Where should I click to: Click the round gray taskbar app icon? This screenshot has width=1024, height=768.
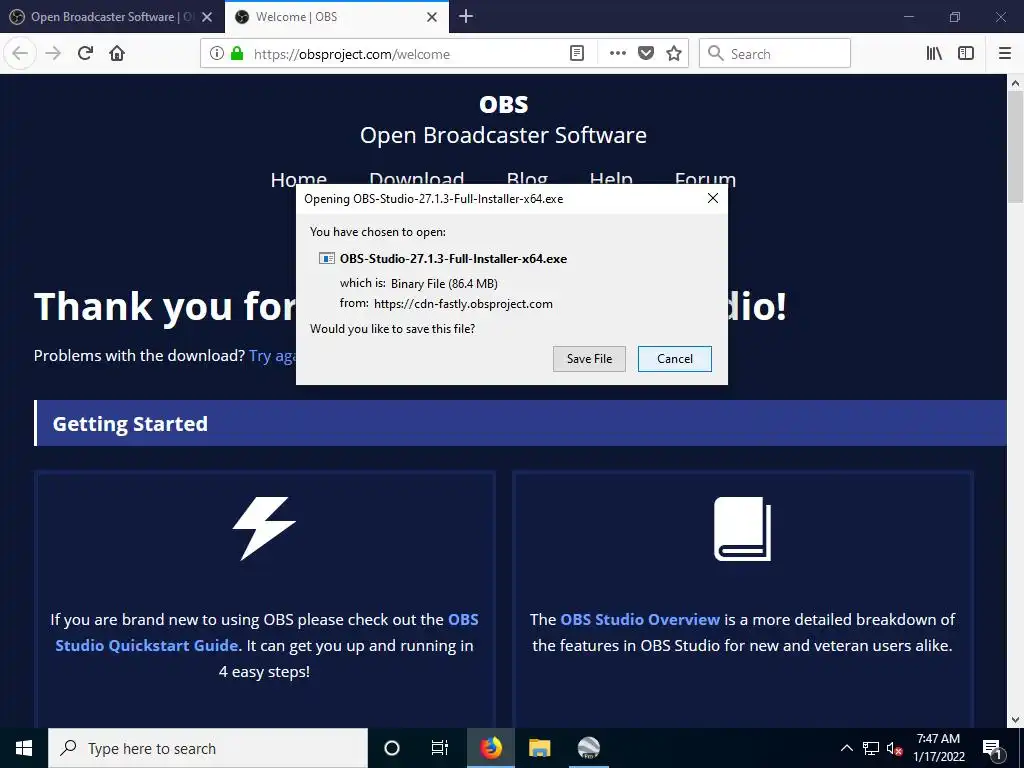pyautogui.click(x=589, y=748)
